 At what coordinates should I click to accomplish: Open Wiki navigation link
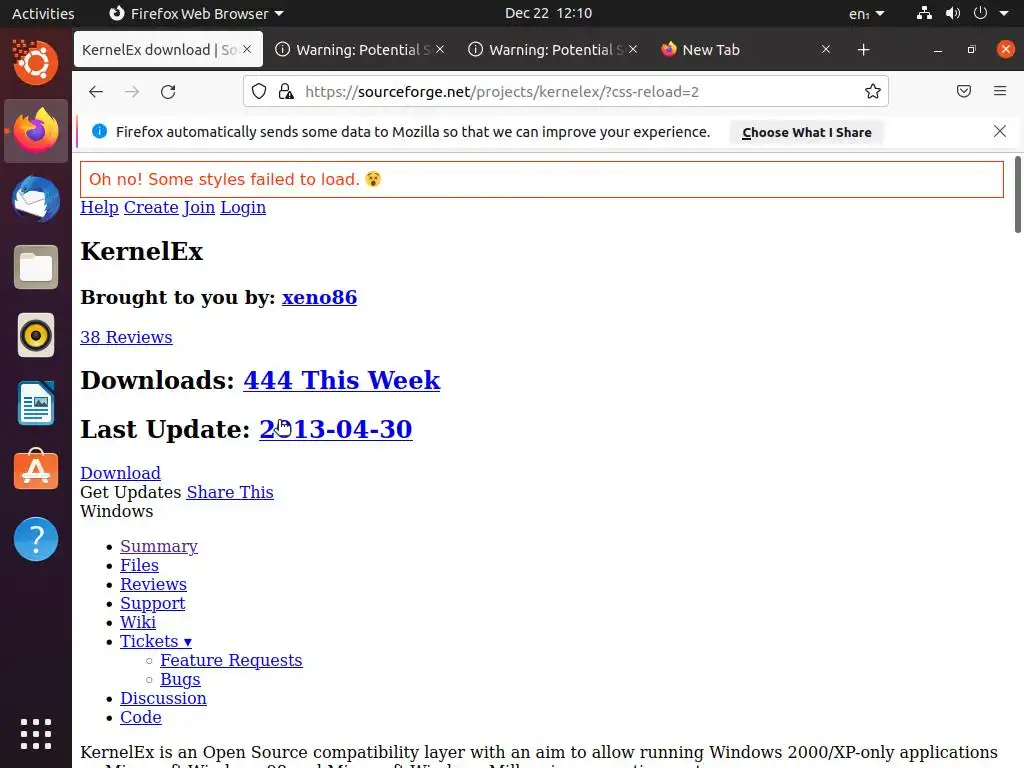coord(138,622)
